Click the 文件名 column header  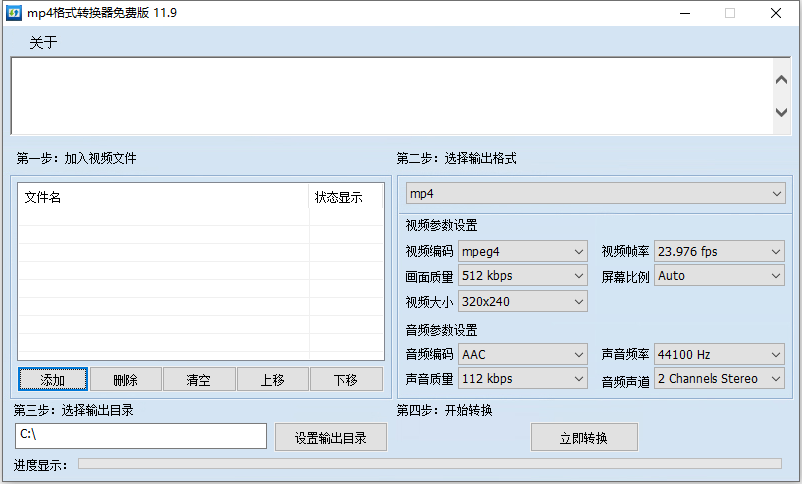(x=163, y=197)
